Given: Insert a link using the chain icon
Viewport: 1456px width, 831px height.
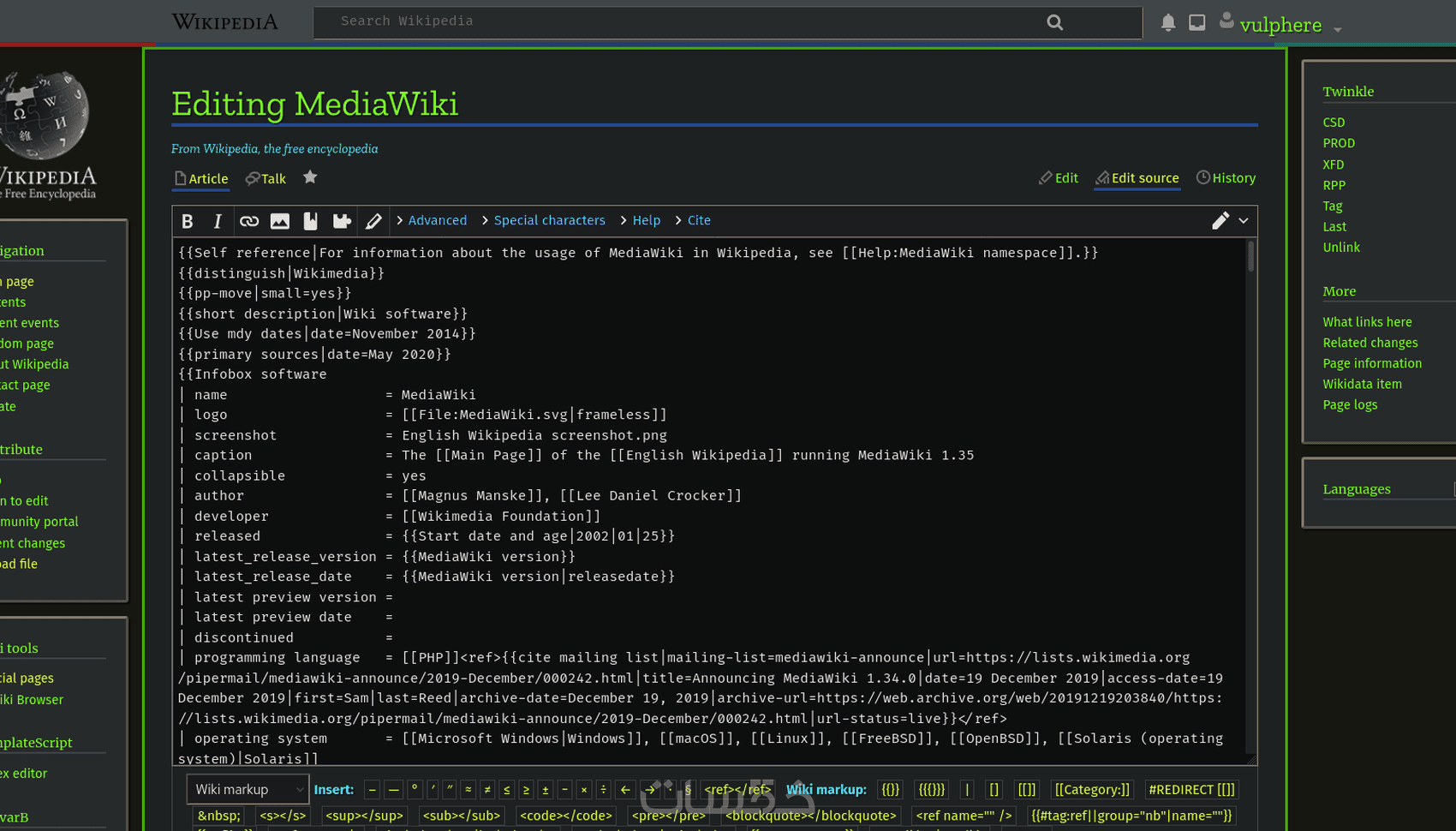Looking at the screenshot, I should [249, 220].
